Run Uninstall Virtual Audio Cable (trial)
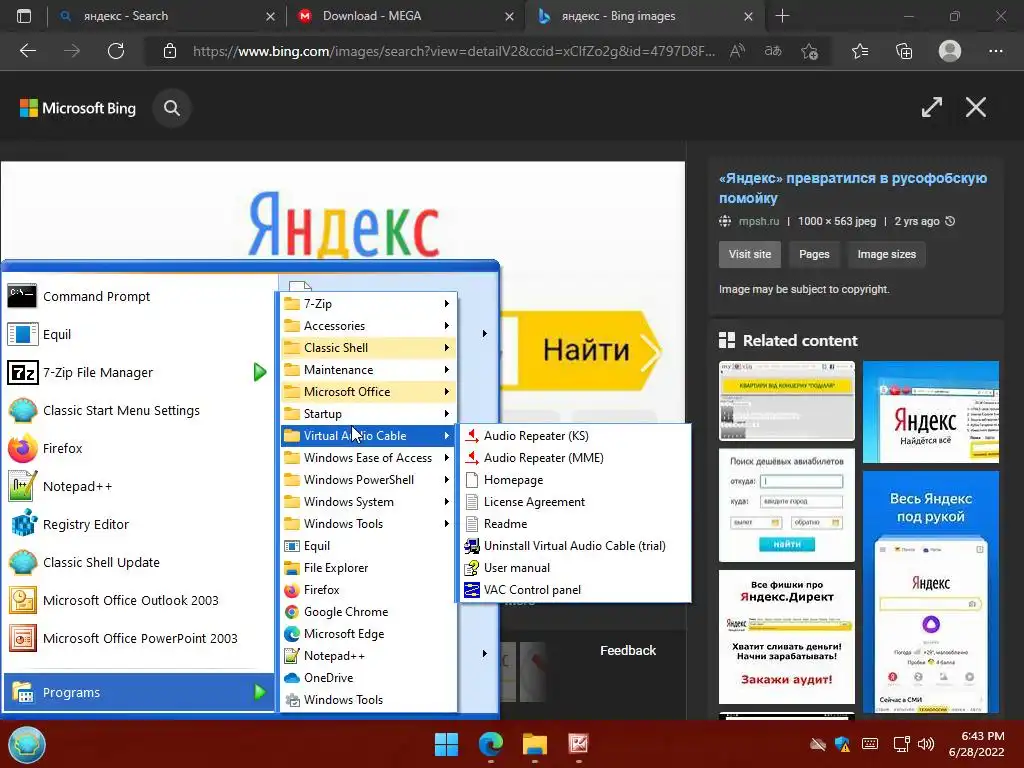 575,546
